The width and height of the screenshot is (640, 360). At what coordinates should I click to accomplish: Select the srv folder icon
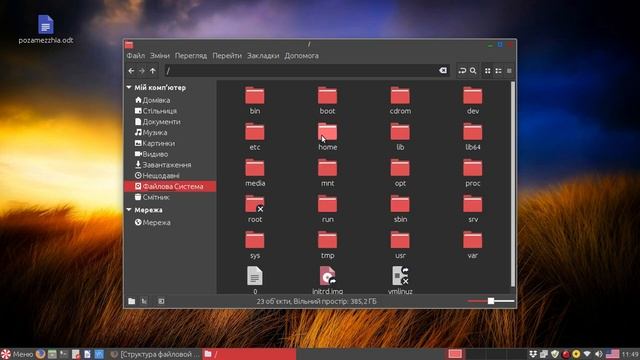click(473, 204)
